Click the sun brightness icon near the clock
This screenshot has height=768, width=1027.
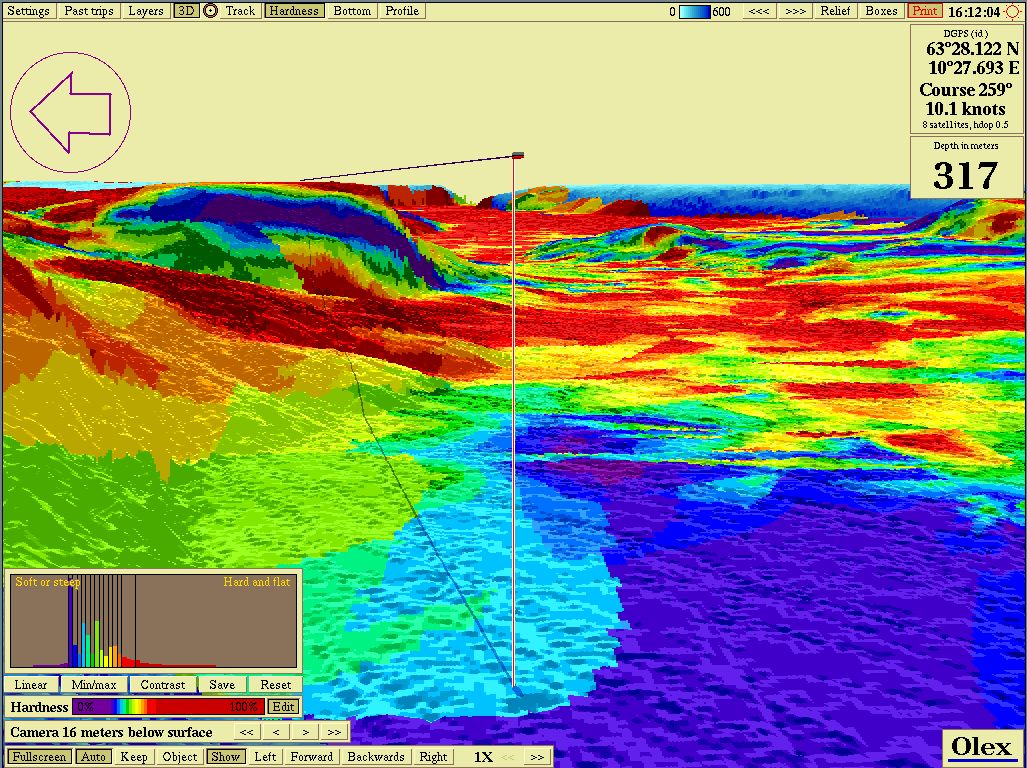click(1013, 11)
